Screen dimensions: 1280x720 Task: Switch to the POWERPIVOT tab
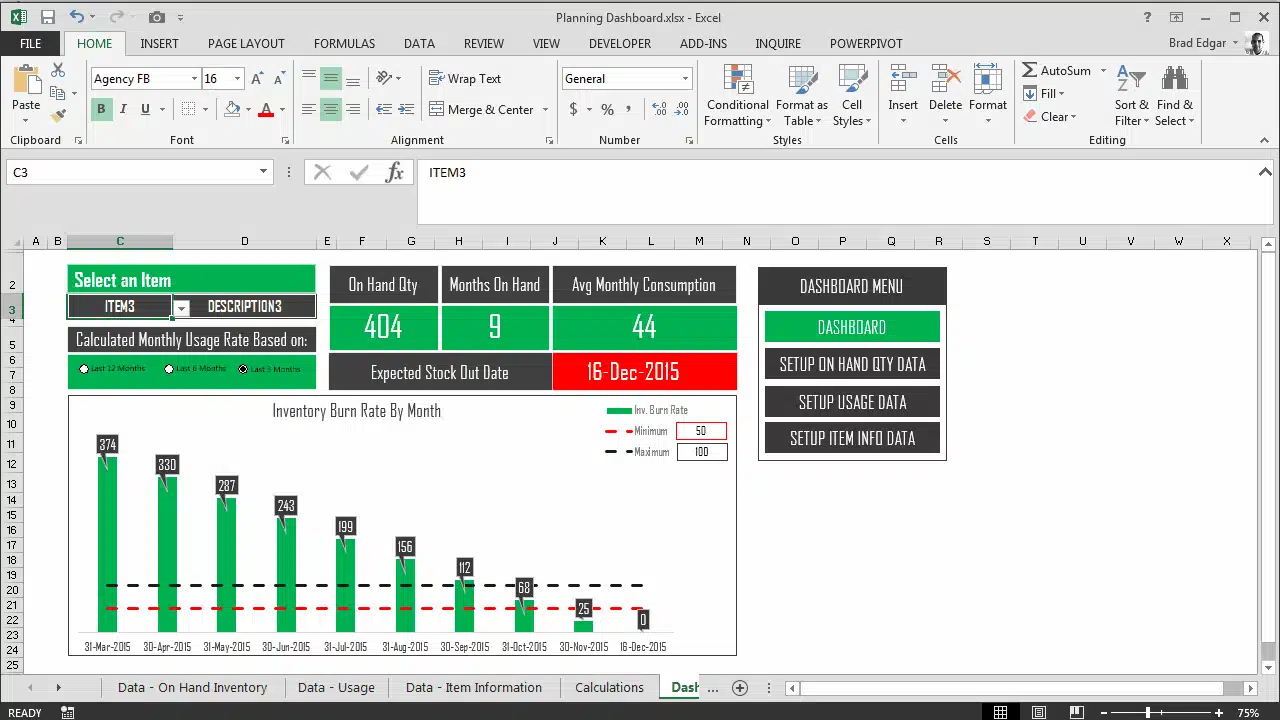pos(866,43)
